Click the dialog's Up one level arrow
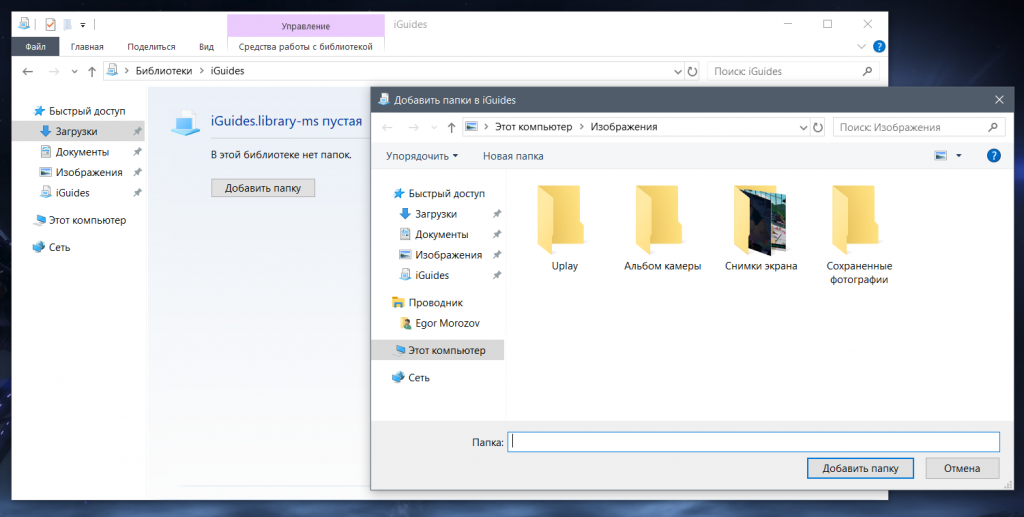 (451, 127)
